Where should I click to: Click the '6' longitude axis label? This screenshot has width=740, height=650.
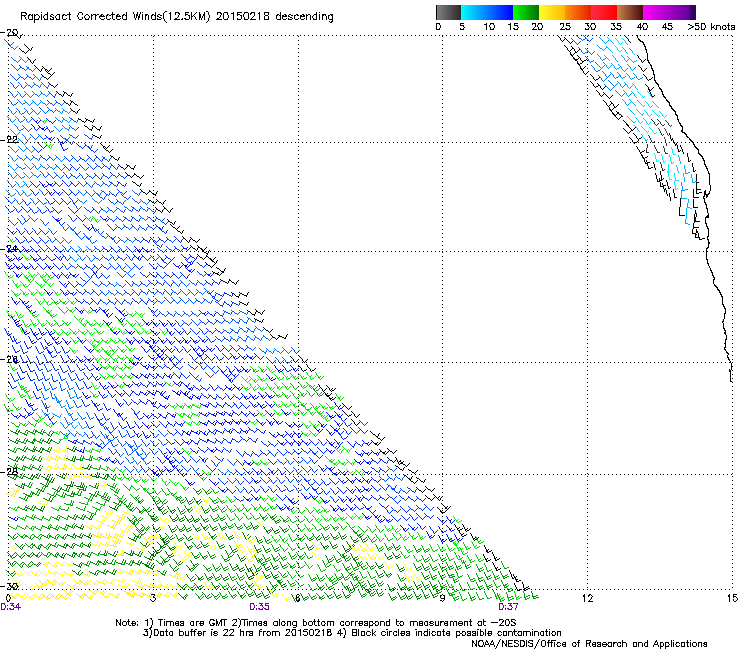tap(297, 599)
